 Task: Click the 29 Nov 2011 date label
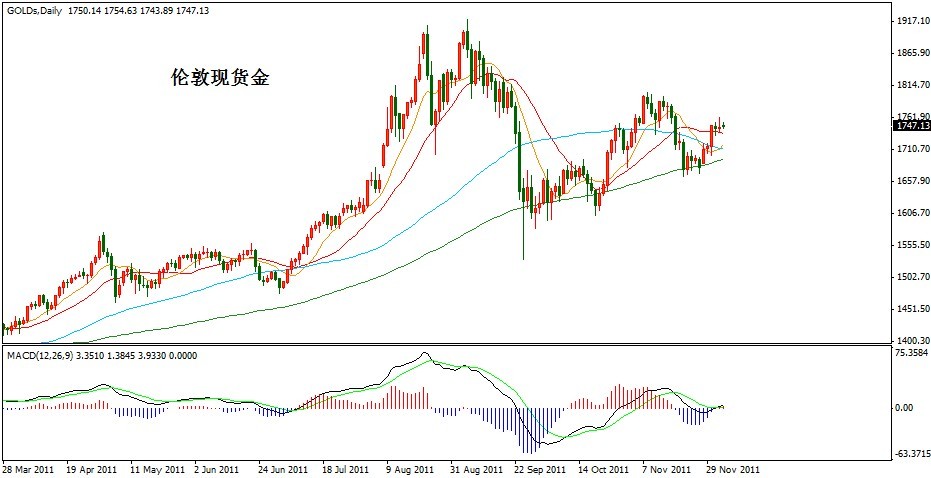click(x=732, y=468)
